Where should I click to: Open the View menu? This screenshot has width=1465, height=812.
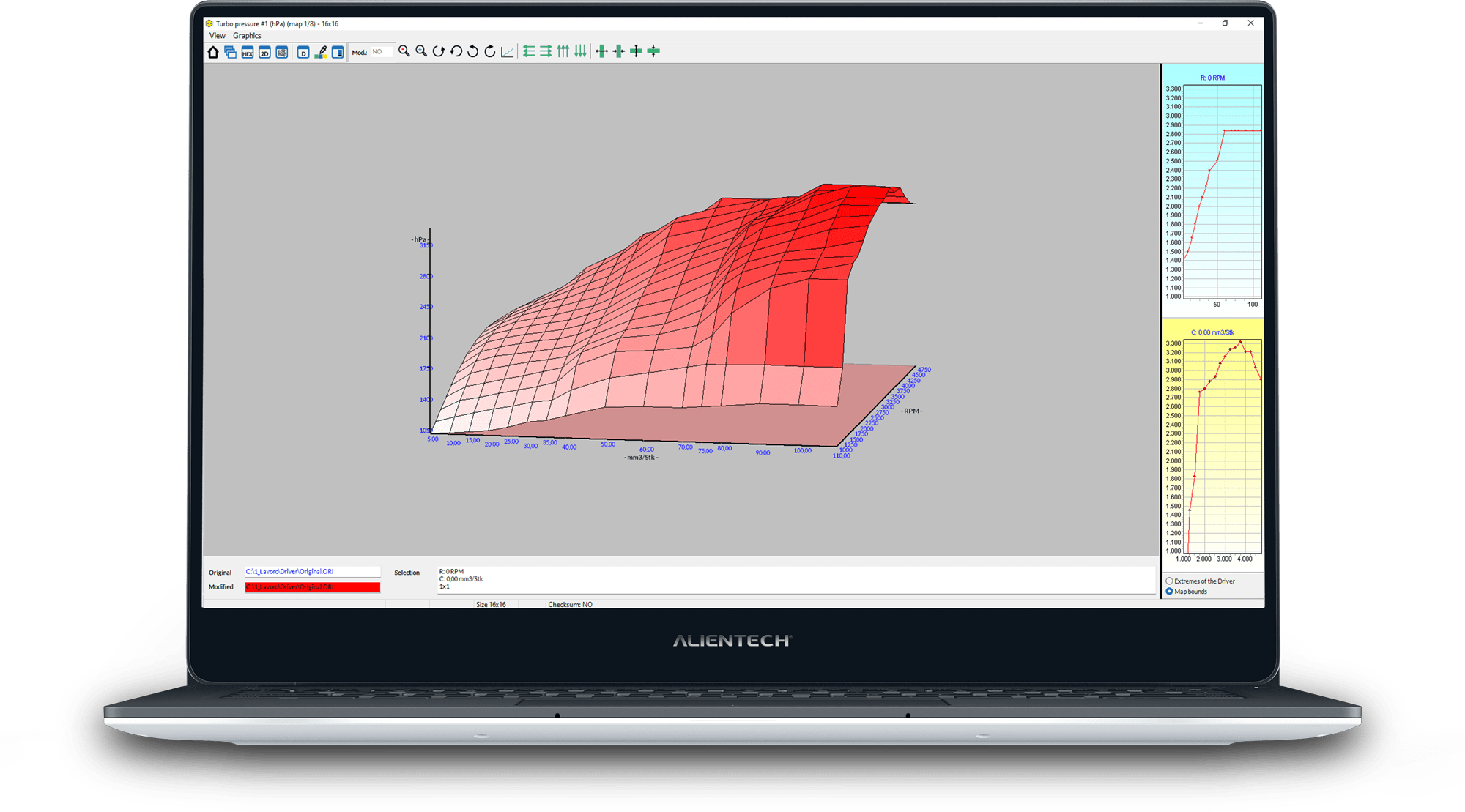[x=218, y=36]
